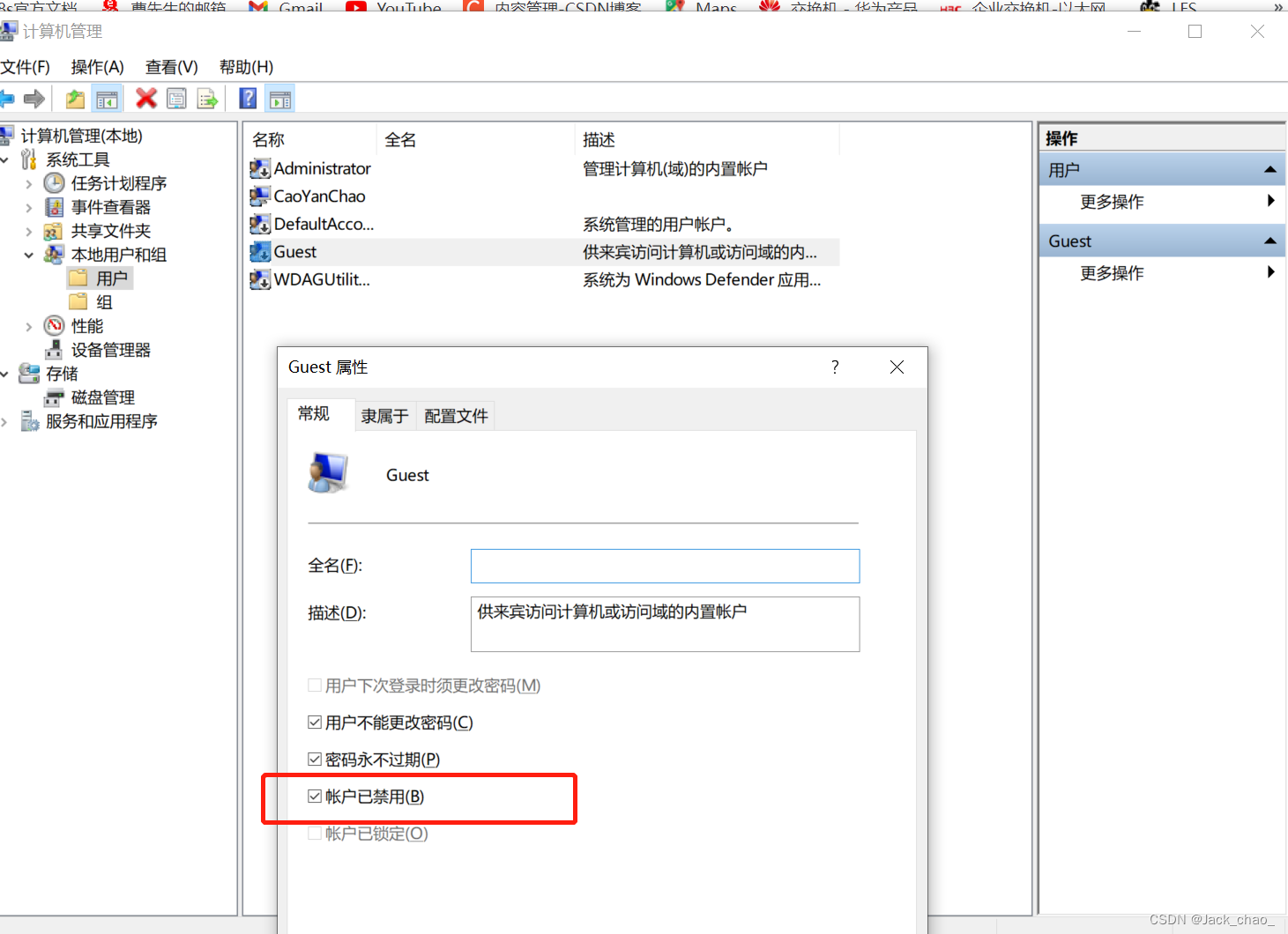
Task: Toggle the console tree pane toolbar icon
Action: click(108, 99)
